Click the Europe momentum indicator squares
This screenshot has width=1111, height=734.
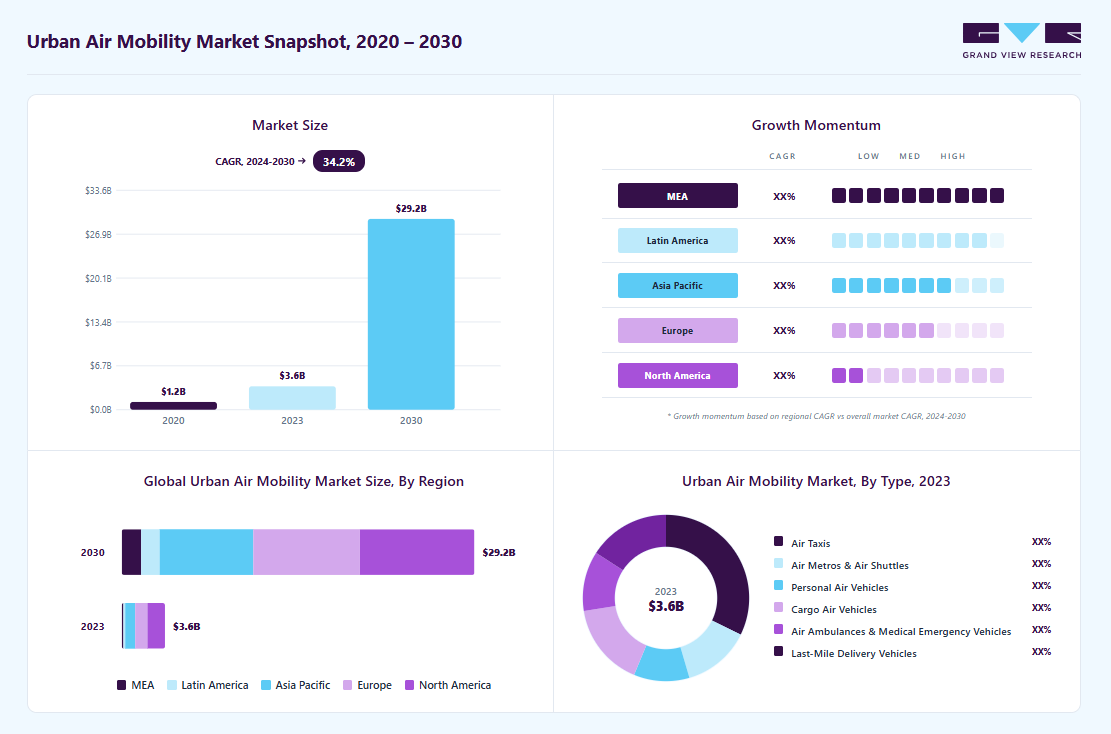pyautogui.click(x=918, y=330)
